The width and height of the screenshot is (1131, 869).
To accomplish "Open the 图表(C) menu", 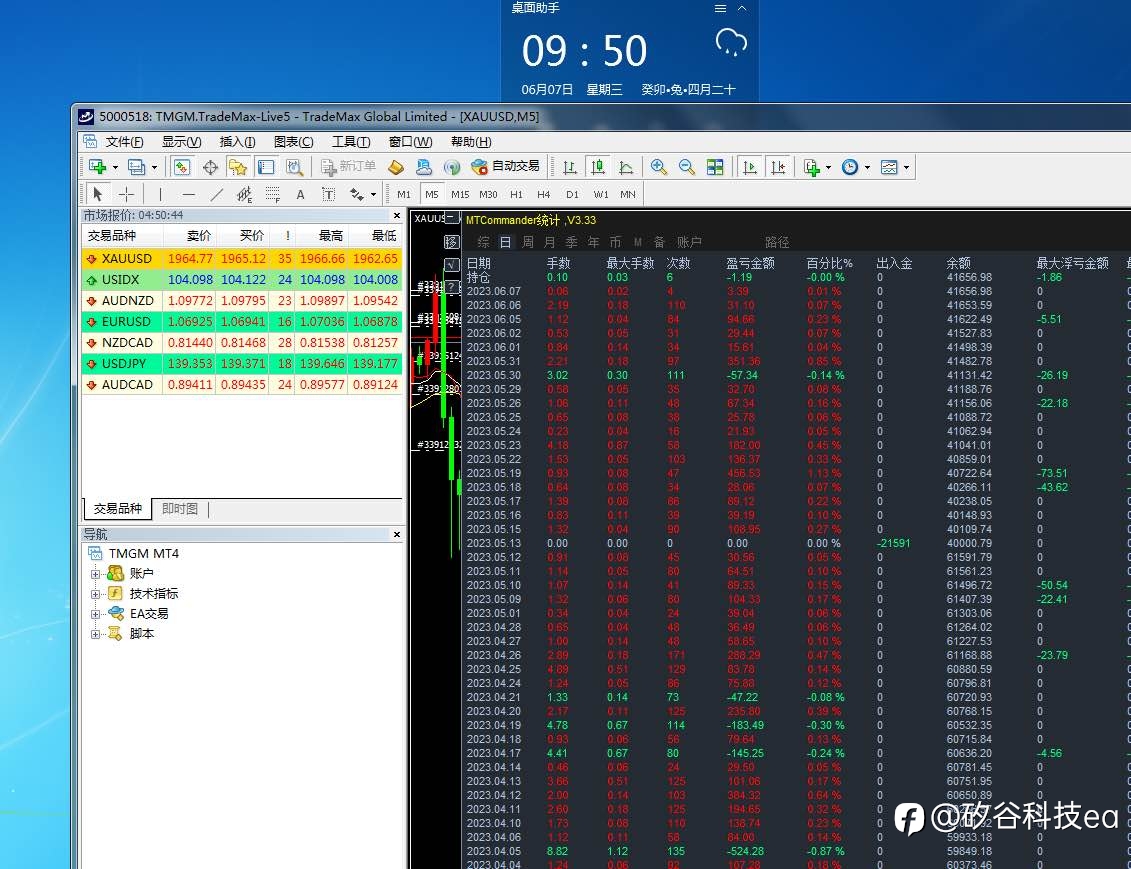I will point(294,141).
